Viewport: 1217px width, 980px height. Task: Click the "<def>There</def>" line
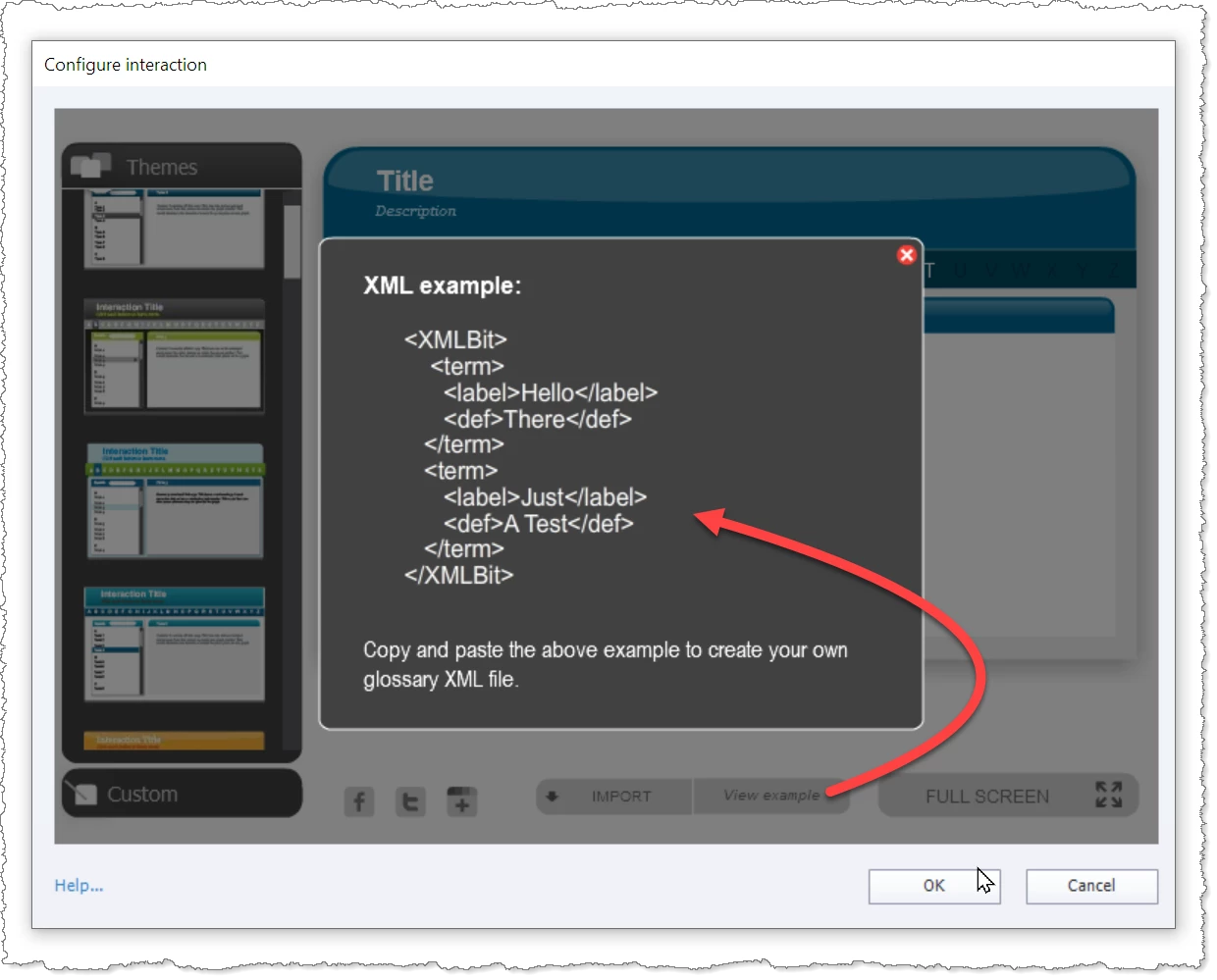538,419
